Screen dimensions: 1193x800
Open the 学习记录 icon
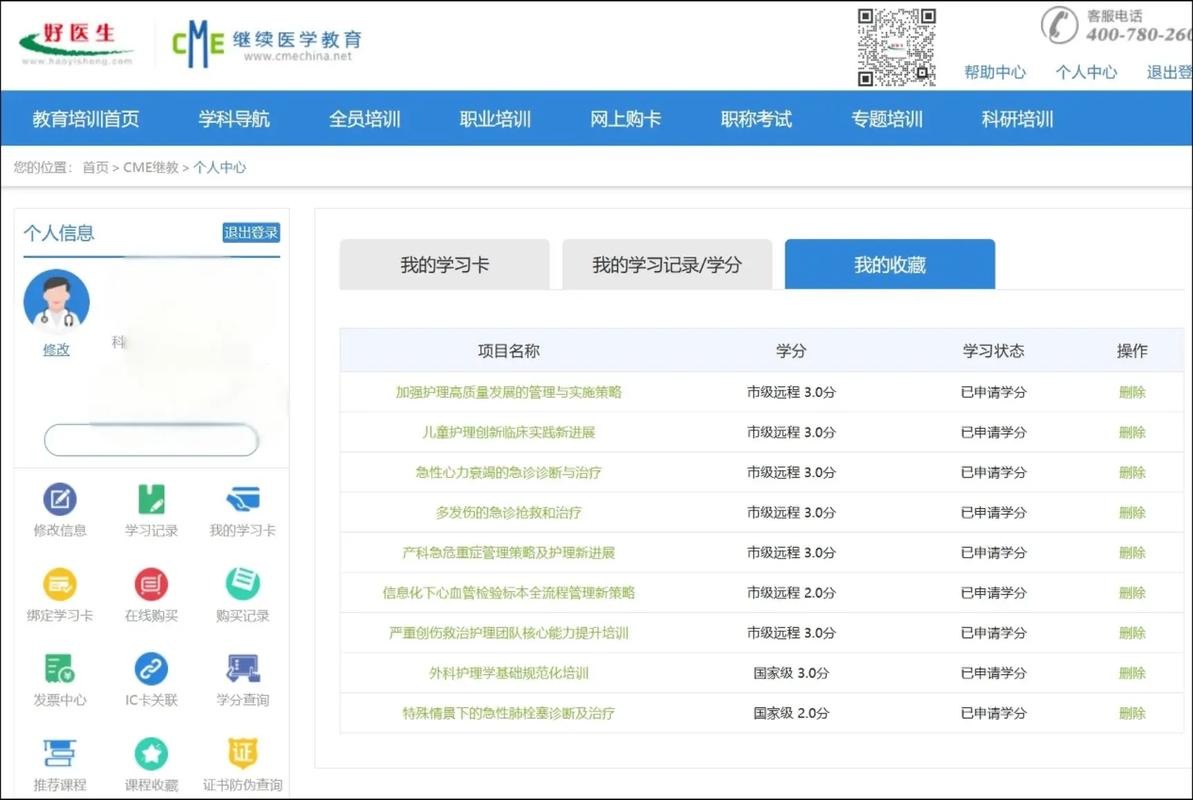click(151, 499)
